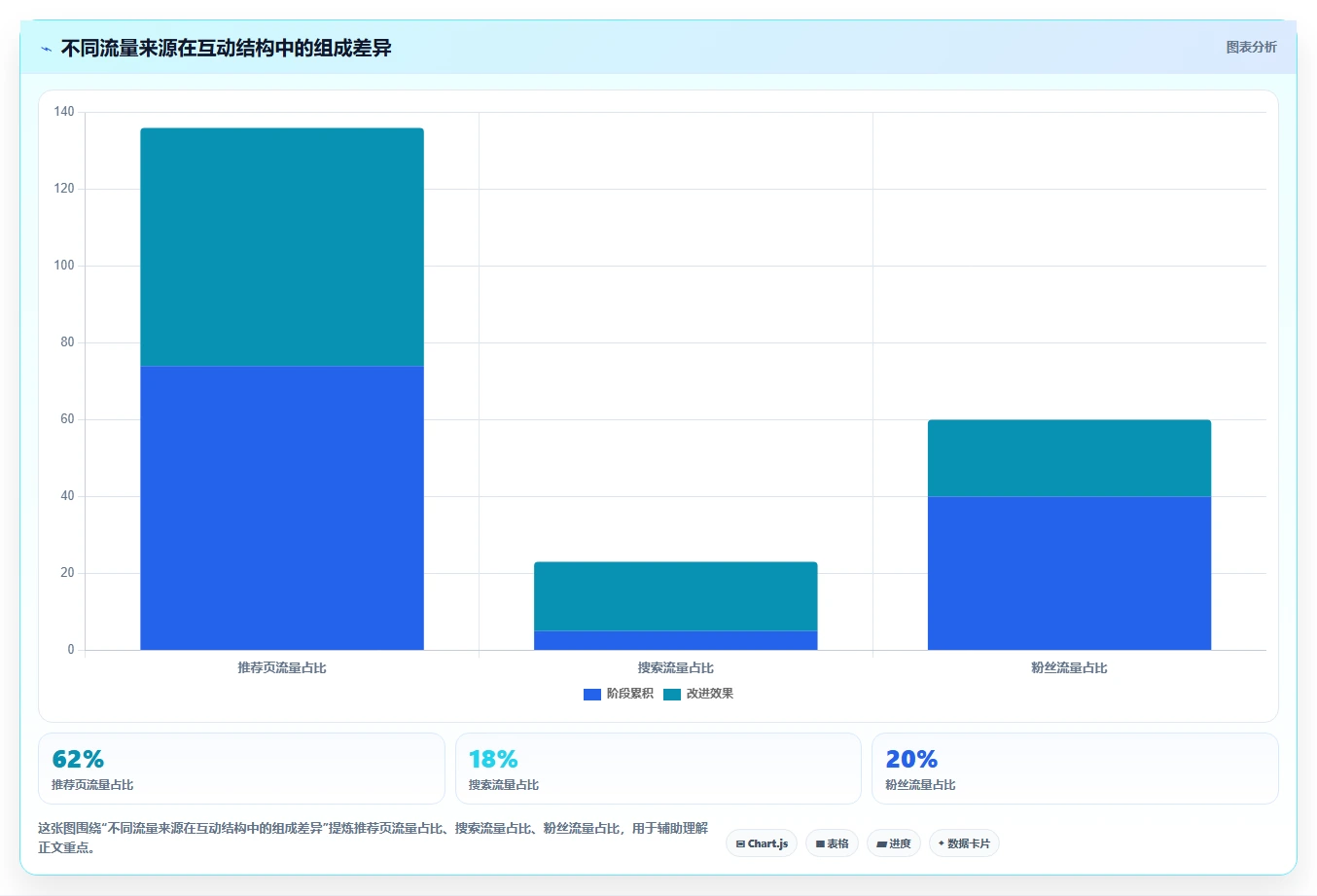Click the teal 改进效果 legend swatch
The image size is (1317, 896).
pyautogui.click(x=672, y=694)
